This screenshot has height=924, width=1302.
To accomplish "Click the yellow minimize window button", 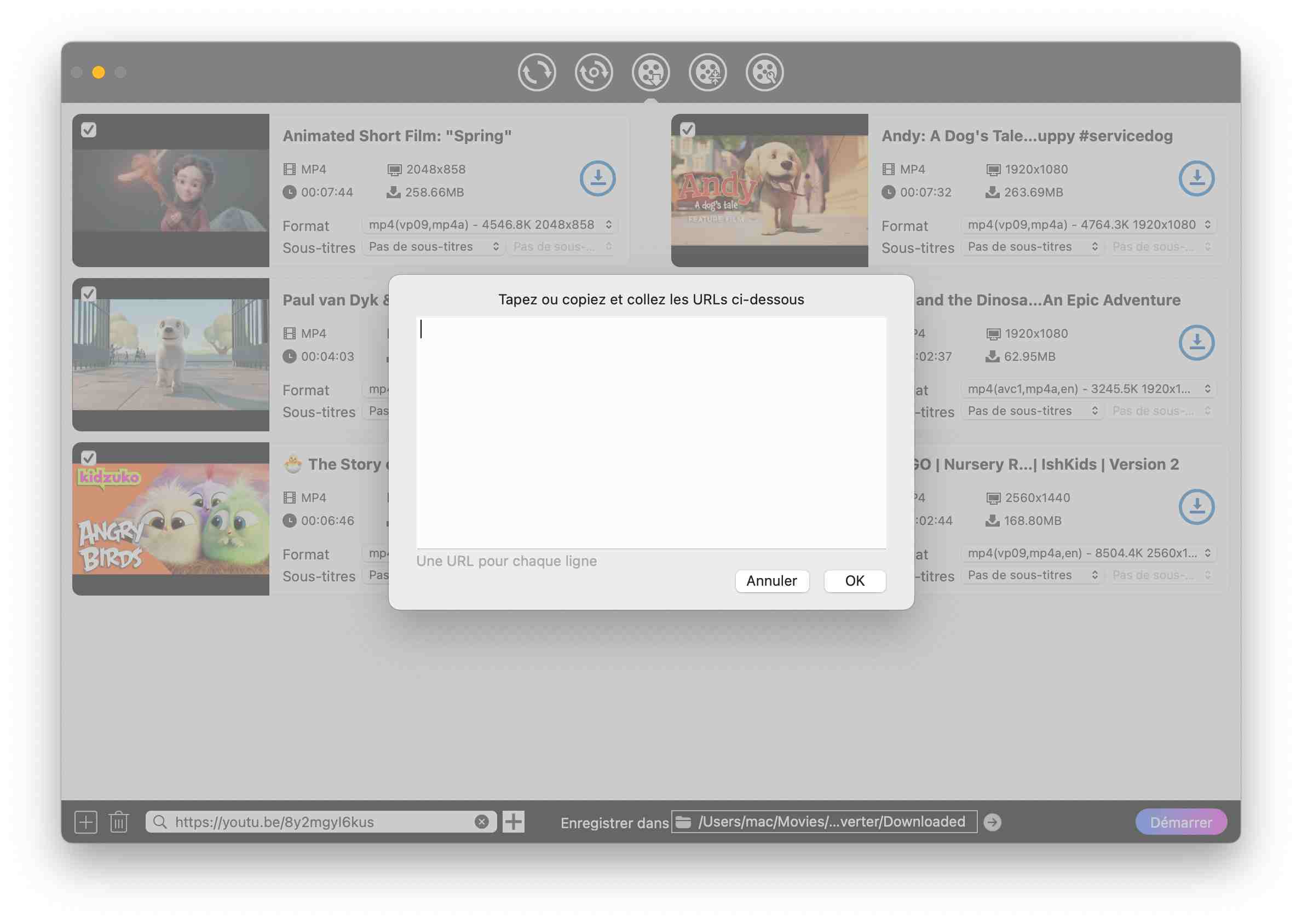I will click(99, 72).
